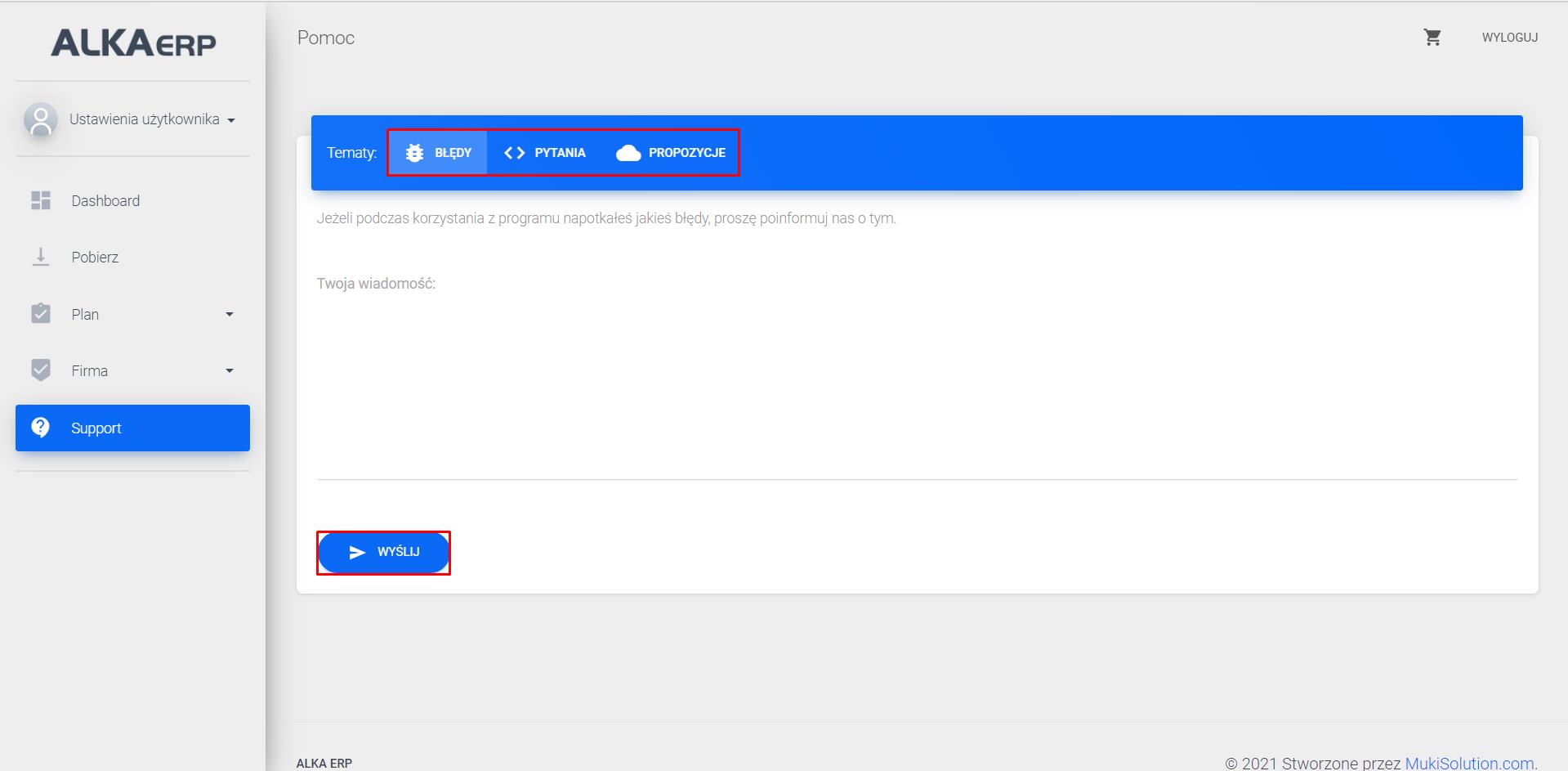Open Pobierz from the sidebar

point(132,257)
